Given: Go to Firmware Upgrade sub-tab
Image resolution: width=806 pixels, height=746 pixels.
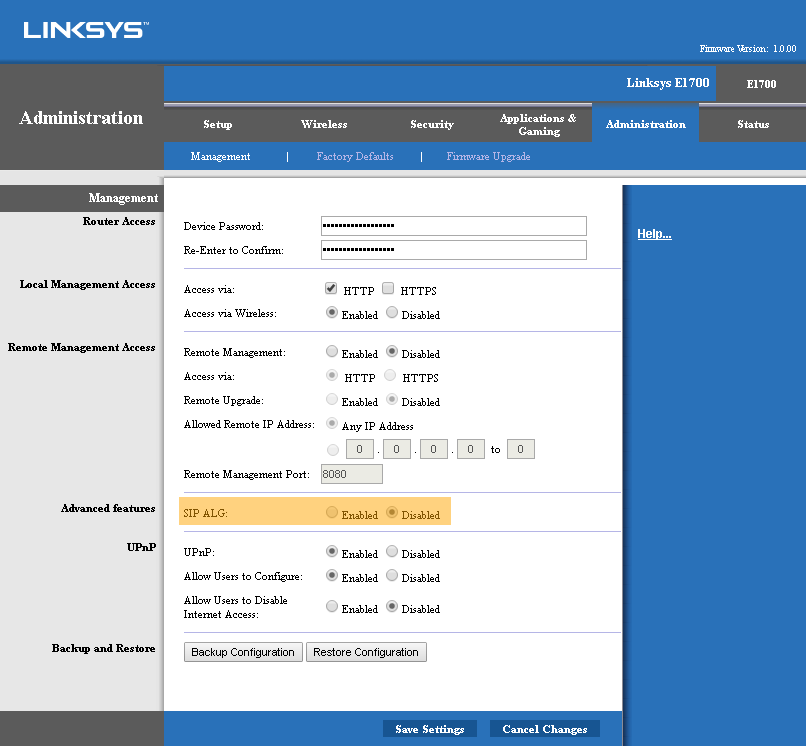Looking at the screenshot, I should click(488, 156).
